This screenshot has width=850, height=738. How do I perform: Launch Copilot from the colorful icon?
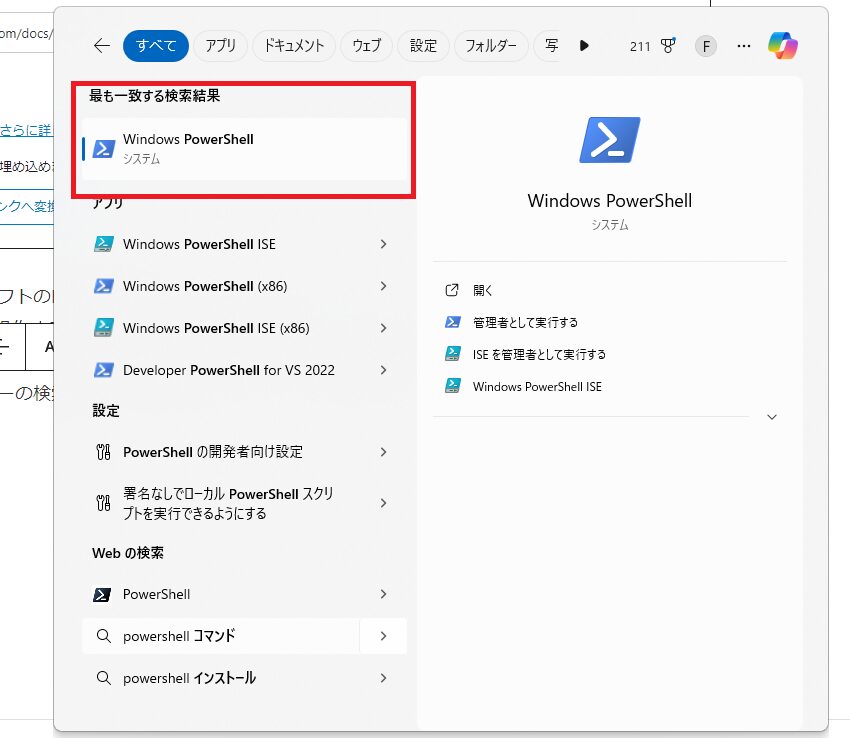(783, 46)
